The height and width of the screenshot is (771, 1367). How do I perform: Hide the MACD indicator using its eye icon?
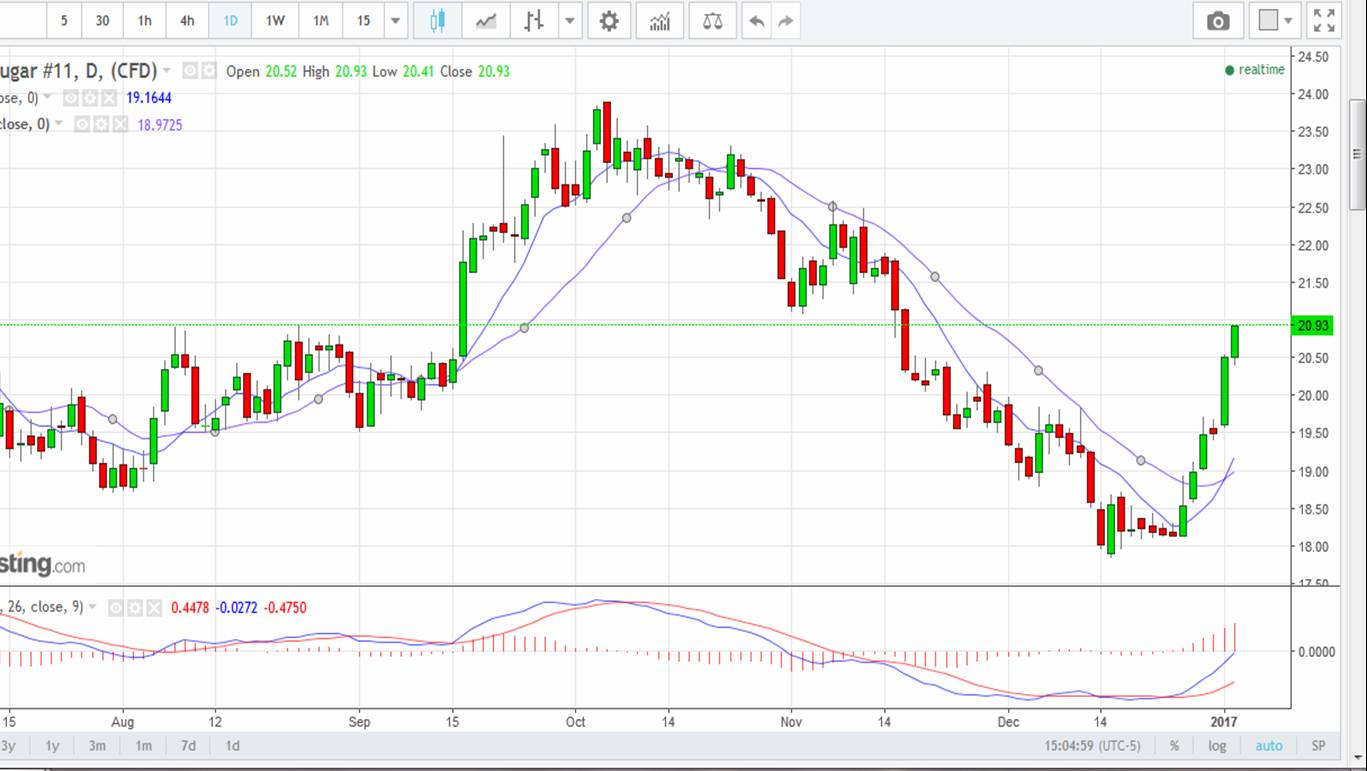pos(116,607)
